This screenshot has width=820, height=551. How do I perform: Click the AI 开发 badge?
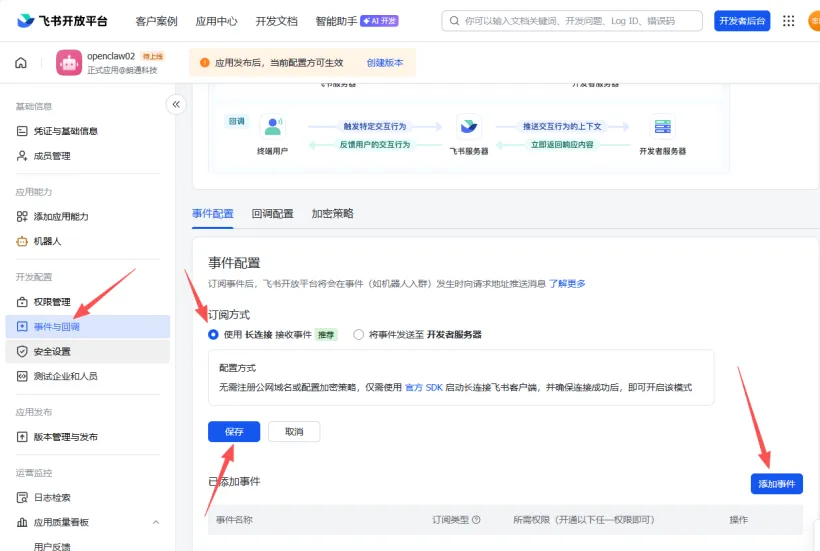[380, 21]
